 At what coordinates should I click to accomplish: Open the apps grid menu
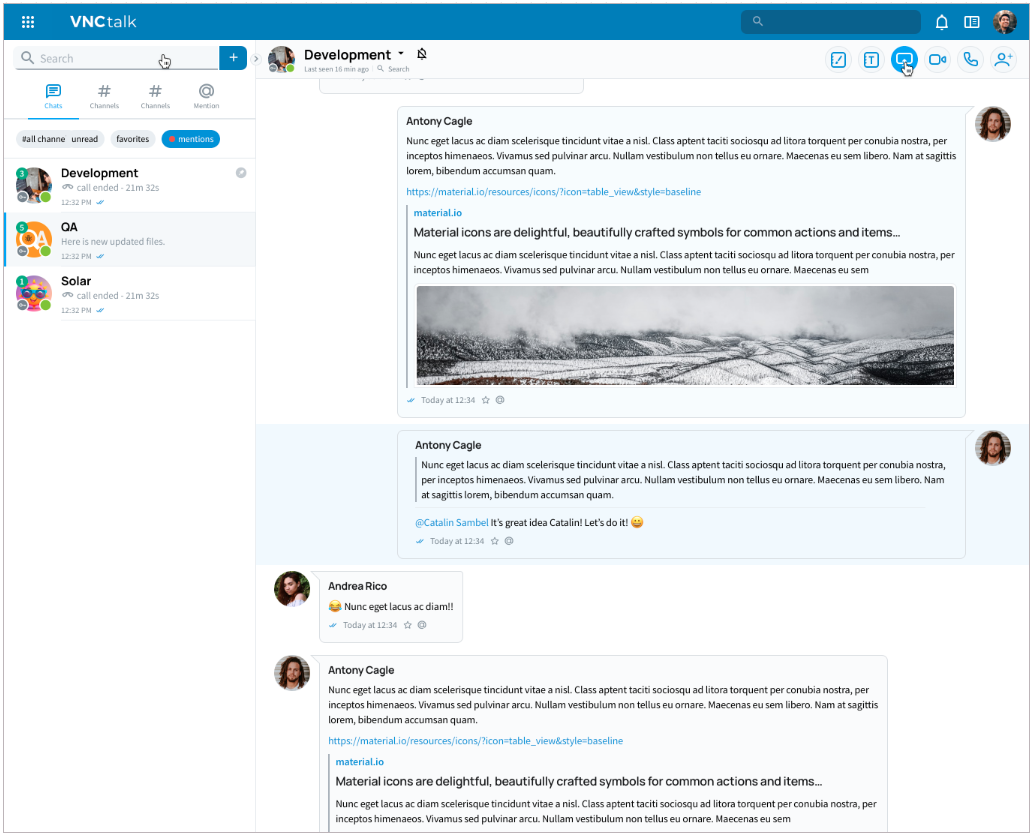pyautogui.click(x=28, y=22)
